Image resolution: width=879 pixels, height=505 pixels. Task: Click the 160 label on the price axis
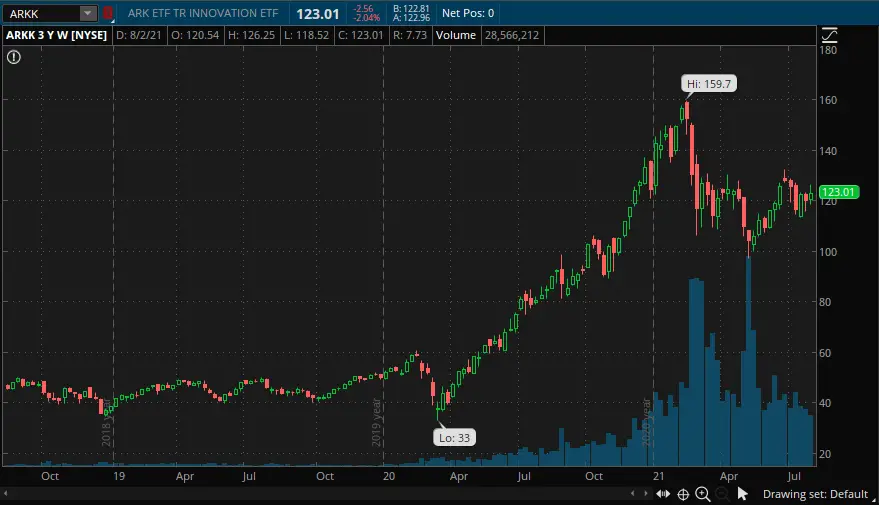click(x=828, y=100)
